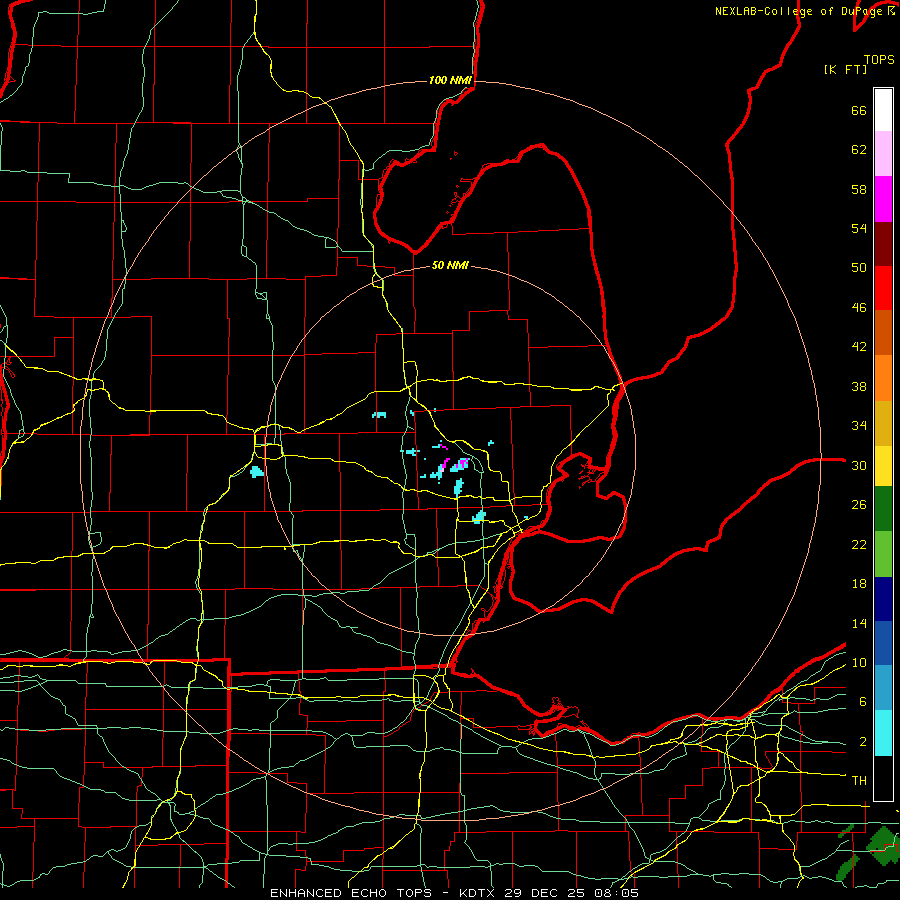900x900 pixels.
Task: Click the "NEXLAB-College of DuPage" credit text
Action: pos(800,11)
